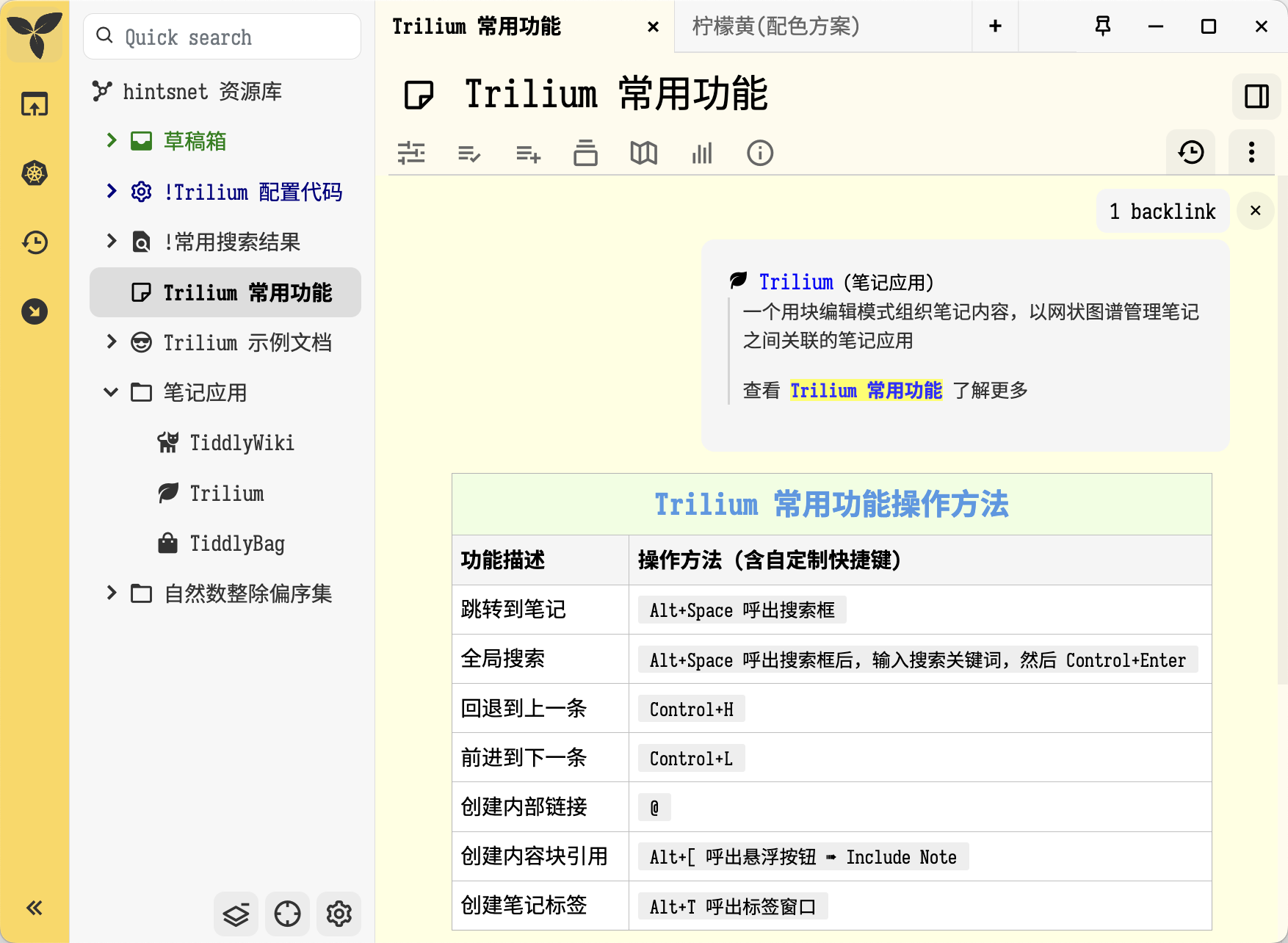Open the note map icon in ribbon
Screen dimensions: 1288x943
tap(643, 153)
